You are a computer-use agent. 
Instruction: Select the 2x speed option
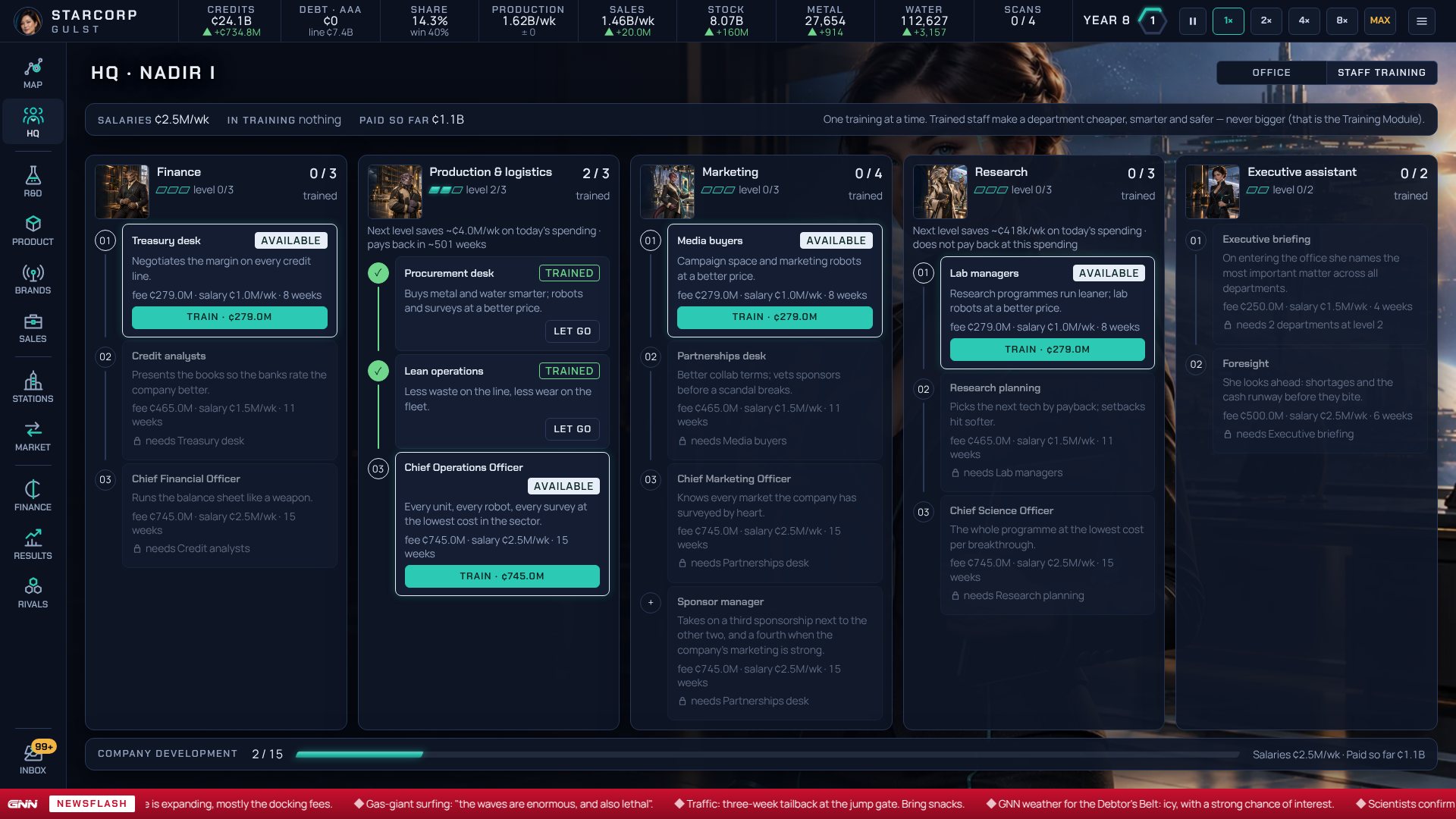click(x=1266, y=20)
